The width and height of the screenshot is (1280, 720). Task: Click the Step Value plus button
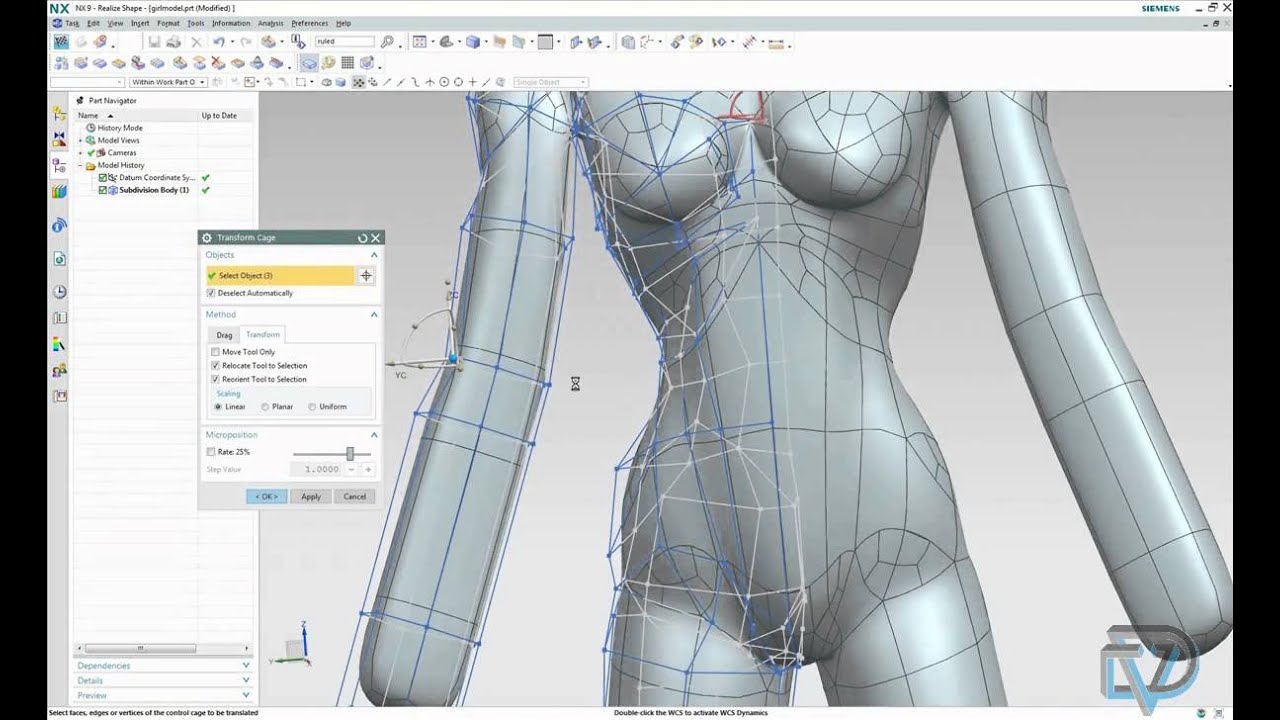pos(368,469)
